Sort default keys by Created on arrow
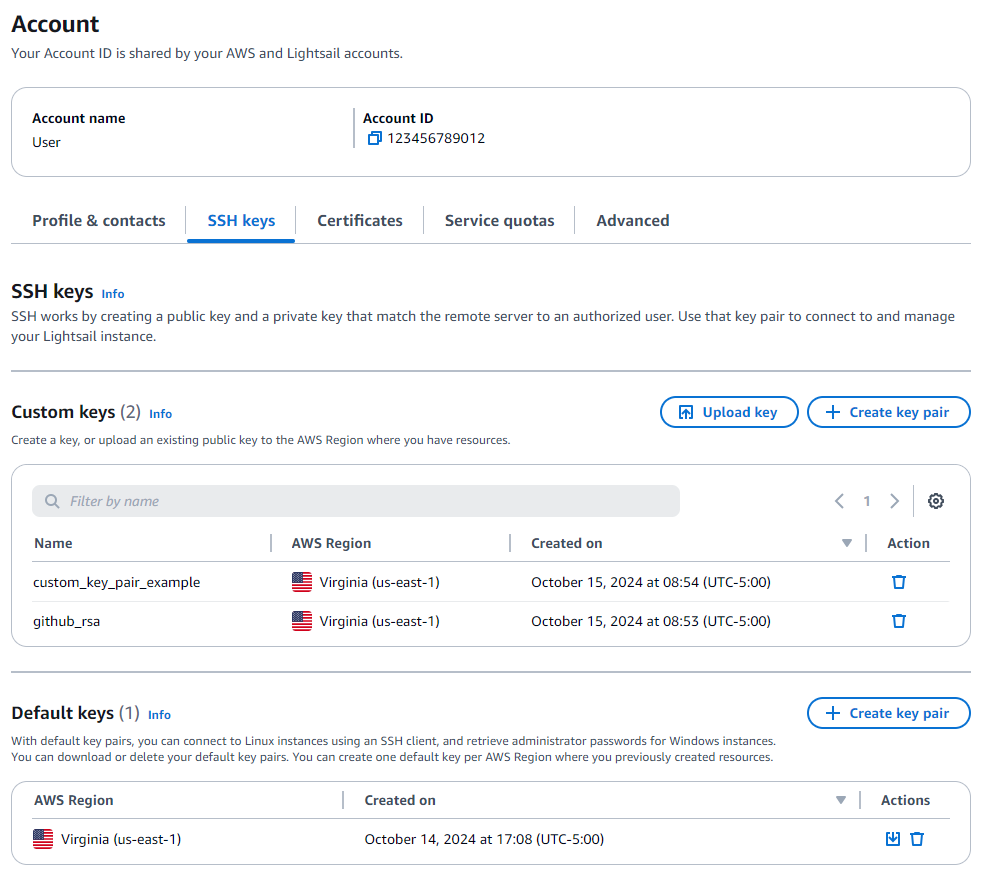 click(x=841, y=800)
